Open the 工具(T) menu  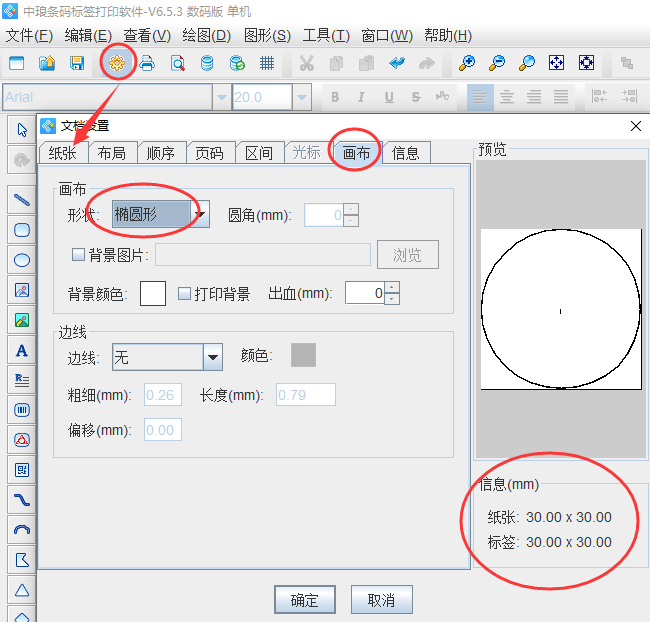pyautogui.click(x=326, y=35)
